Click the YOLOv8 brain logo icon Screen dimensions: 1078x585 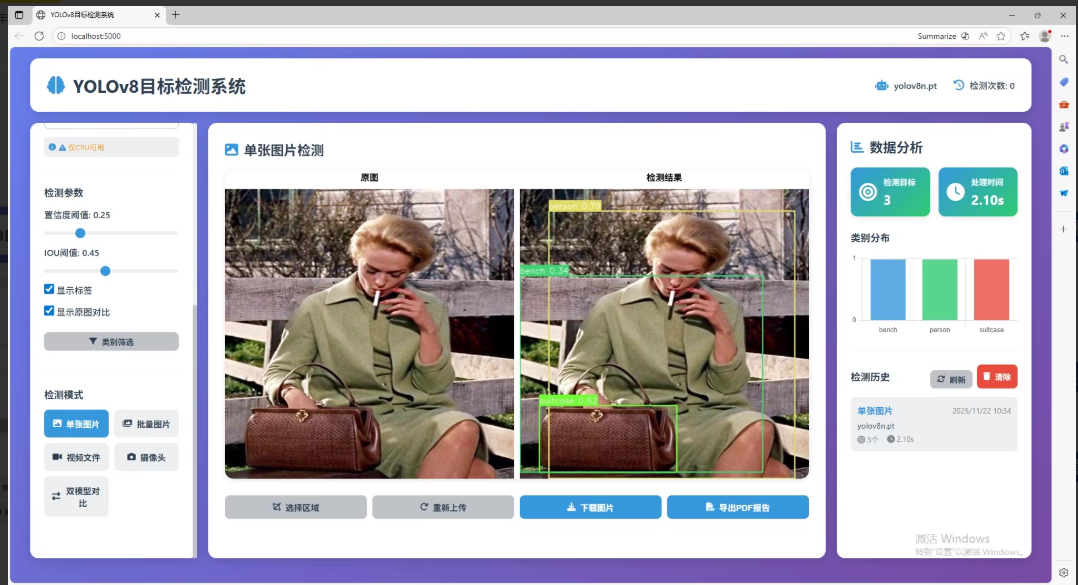click(x=56, y=86)
